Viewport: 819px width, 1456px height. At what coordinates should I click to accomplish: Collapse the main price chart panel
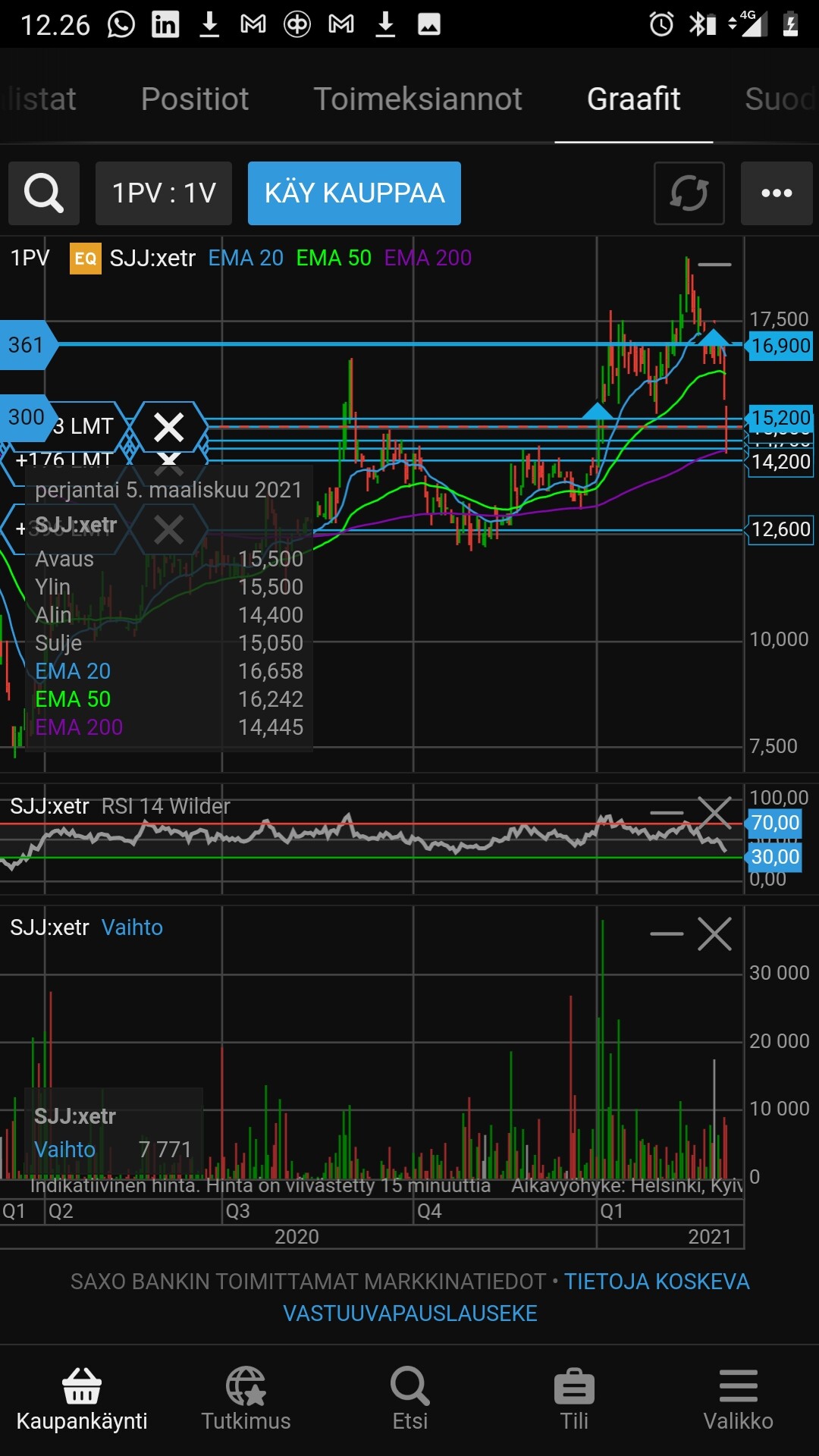tap(714, 265)
